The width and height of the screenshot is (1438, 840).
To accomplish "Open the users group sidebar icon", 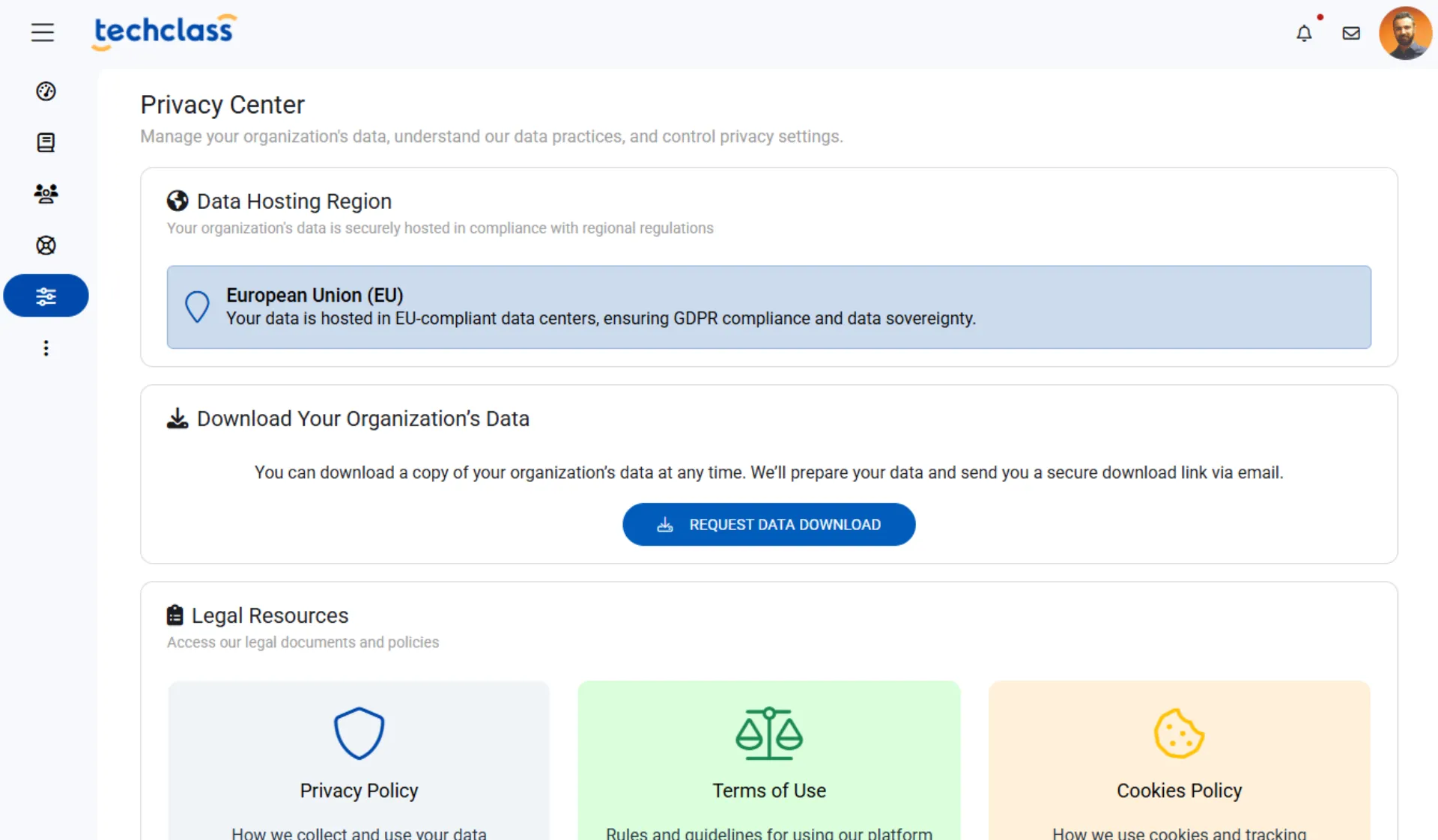I will coord(46,194).
